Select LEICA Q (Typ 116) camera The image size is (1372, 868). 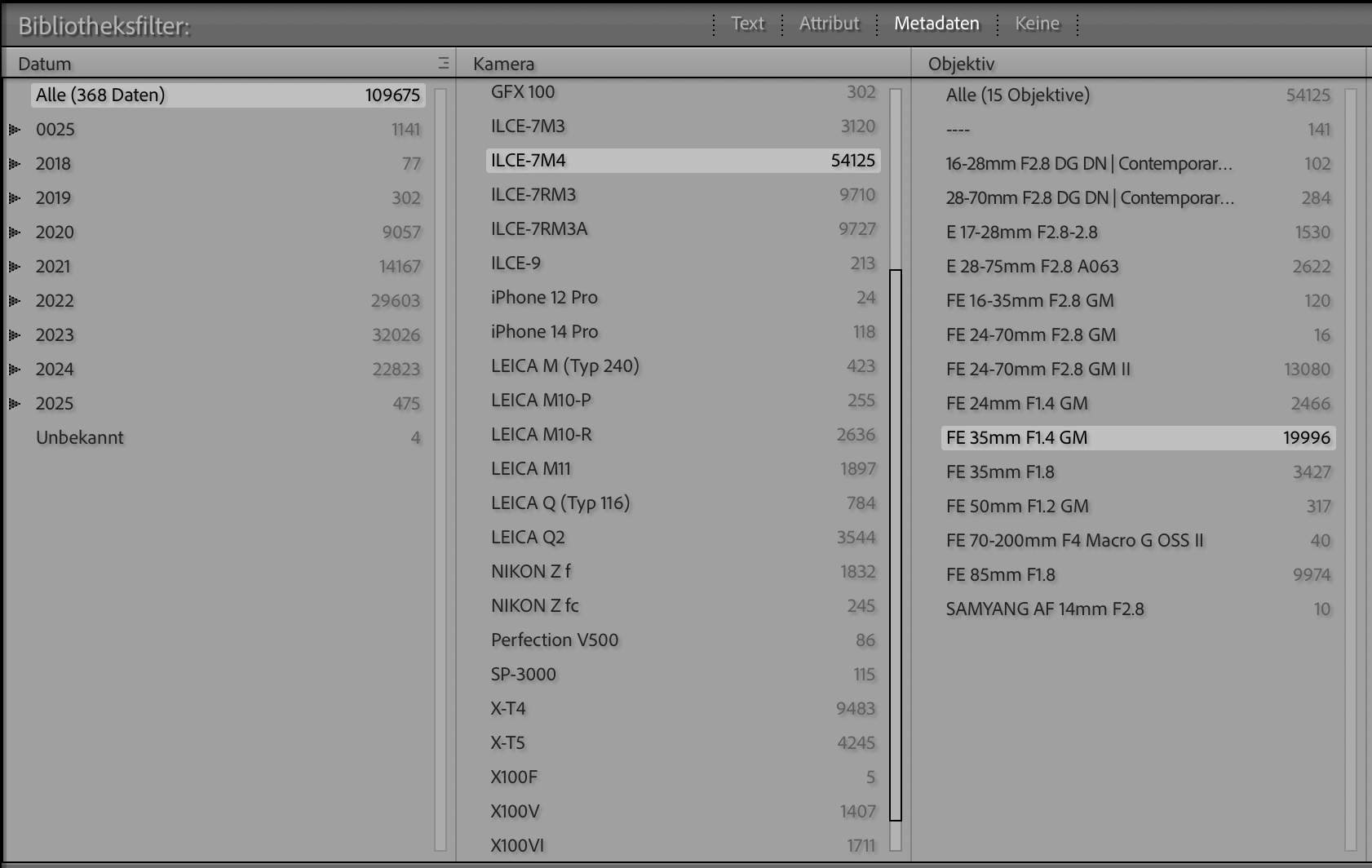click(x=684, y=503)
